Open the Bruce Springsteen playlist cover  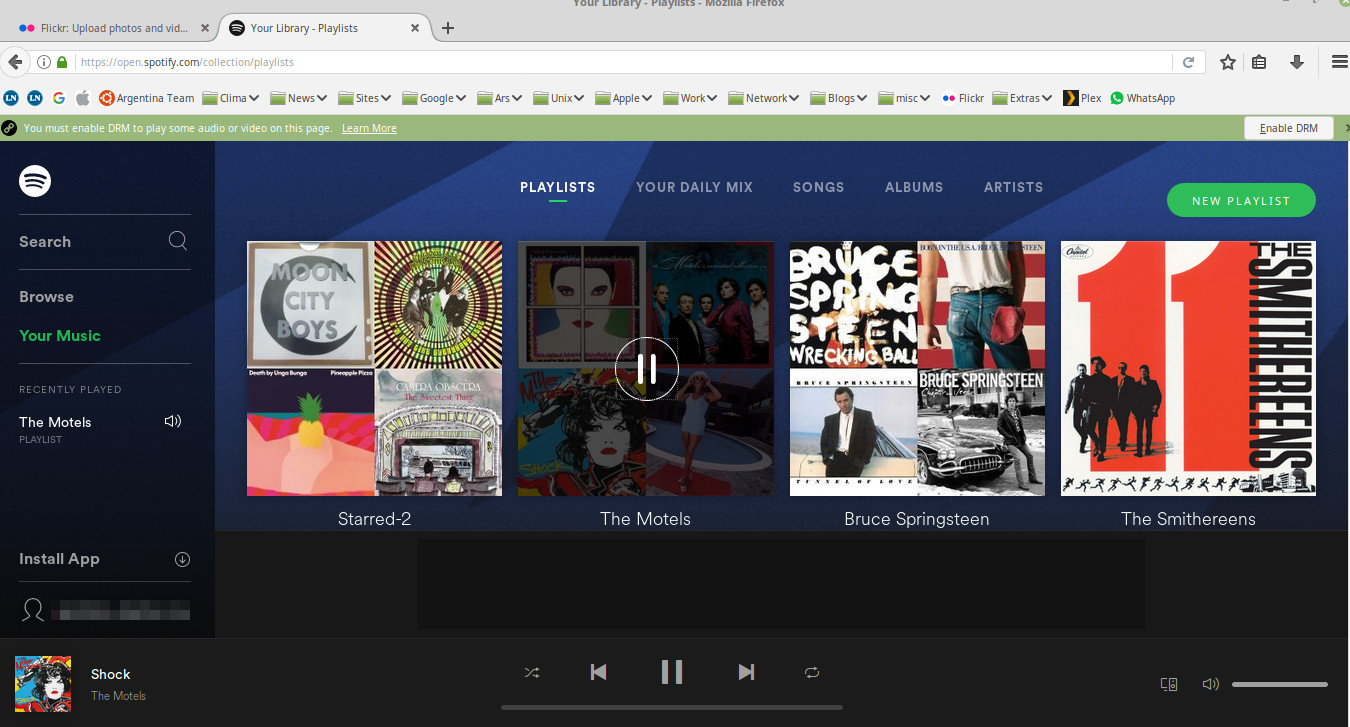coord(917,368)
